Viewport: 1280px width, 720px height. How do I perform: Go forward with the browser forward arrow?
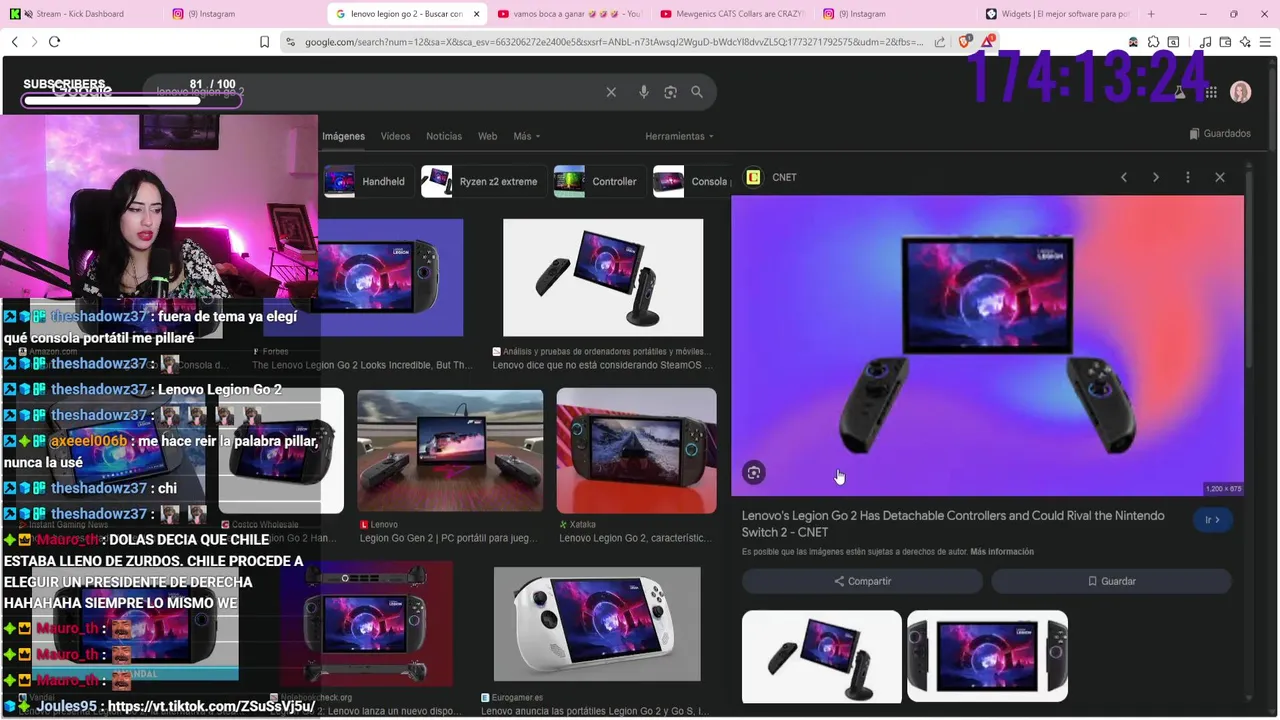[x=34, y=42]
